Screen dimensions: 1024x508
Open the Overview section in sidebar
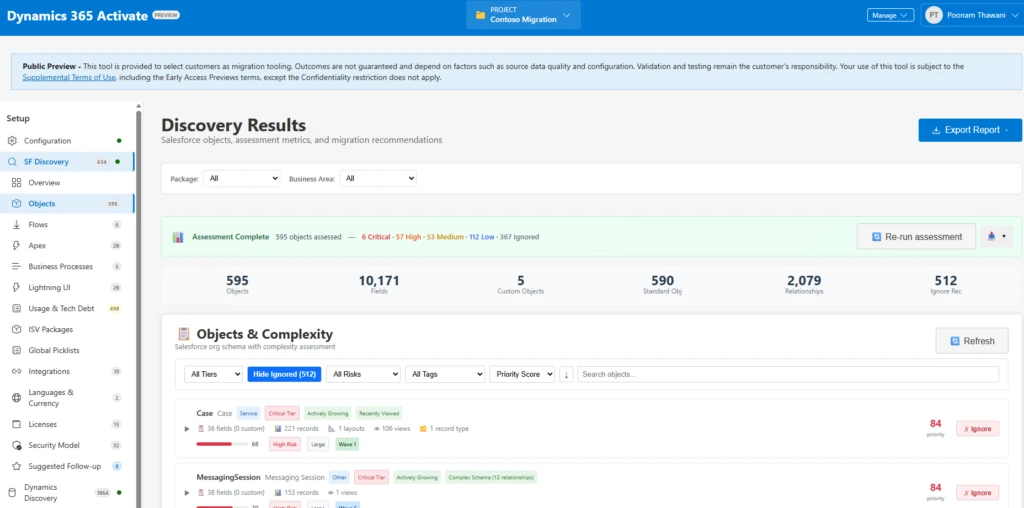[44, 183]
